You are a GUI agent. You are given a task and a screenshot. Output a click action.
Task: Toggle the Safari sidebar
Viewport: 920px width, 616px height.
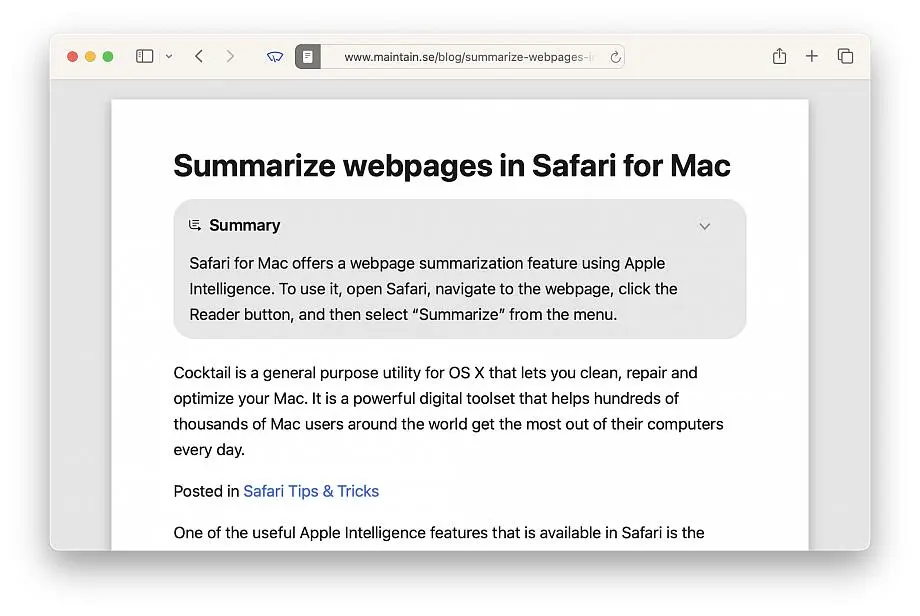pos(144,56)
